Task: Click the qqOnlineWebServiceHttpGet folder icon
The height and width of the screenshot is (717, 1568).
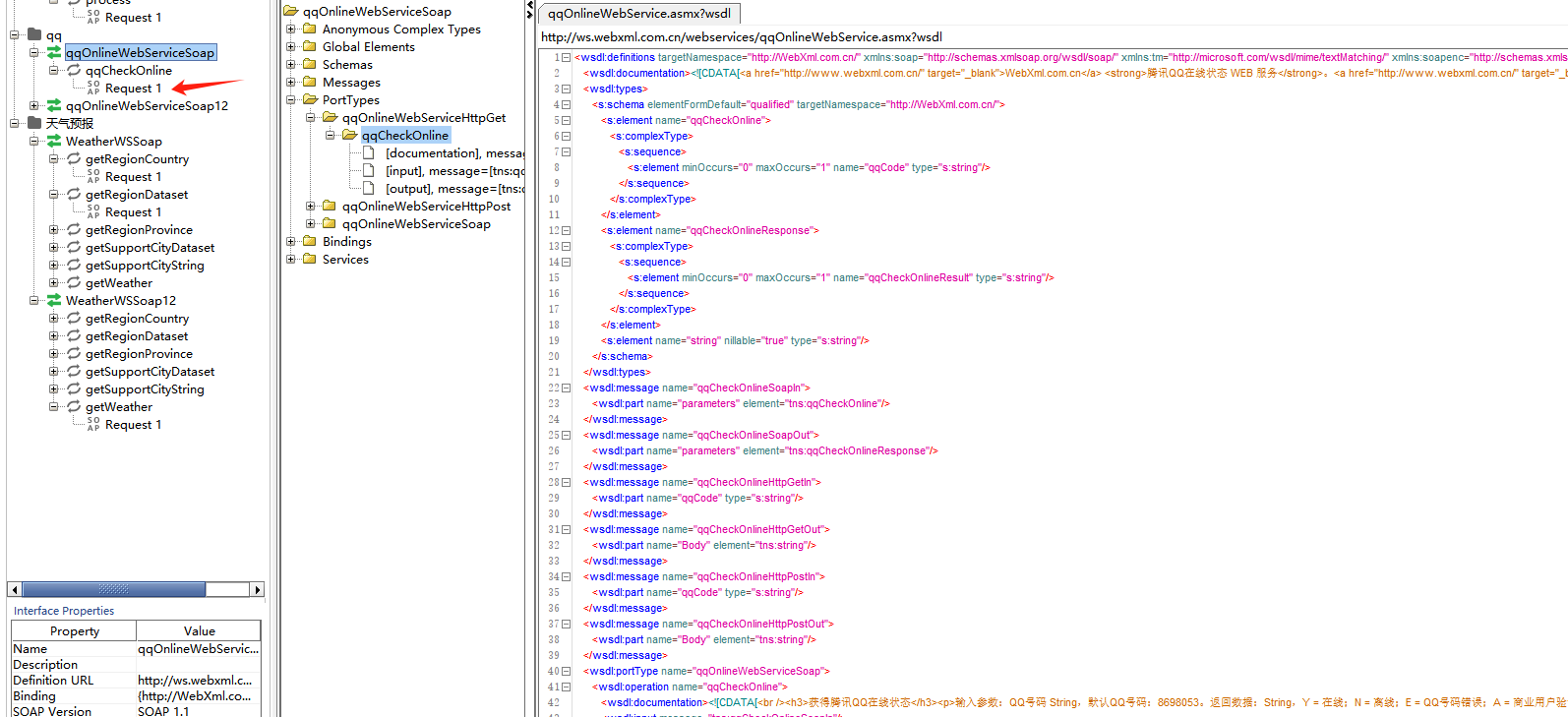Action: [x=331, y=117]
